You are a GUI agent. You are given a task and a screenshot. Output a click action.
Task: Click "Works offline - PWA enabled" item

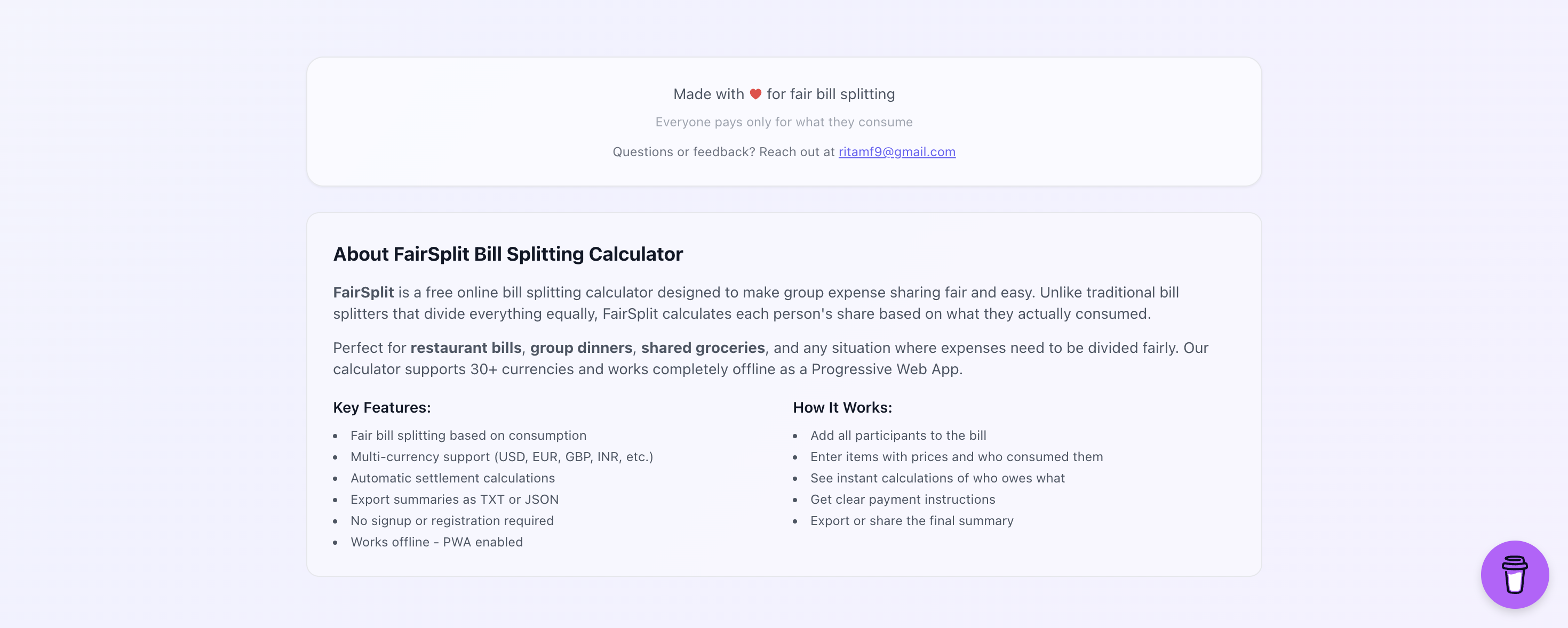[436, 542]
